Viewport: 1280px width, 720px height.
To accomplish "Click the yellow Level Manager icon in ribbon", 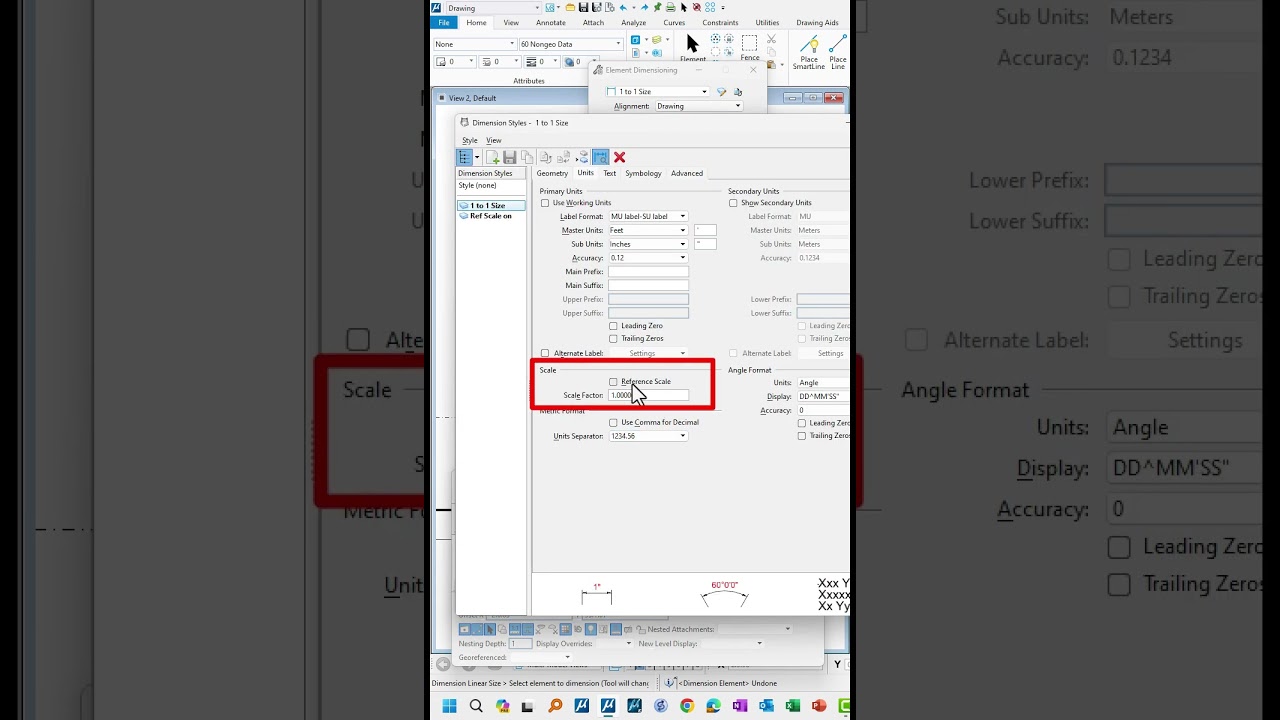I will [x=656, y=40].
